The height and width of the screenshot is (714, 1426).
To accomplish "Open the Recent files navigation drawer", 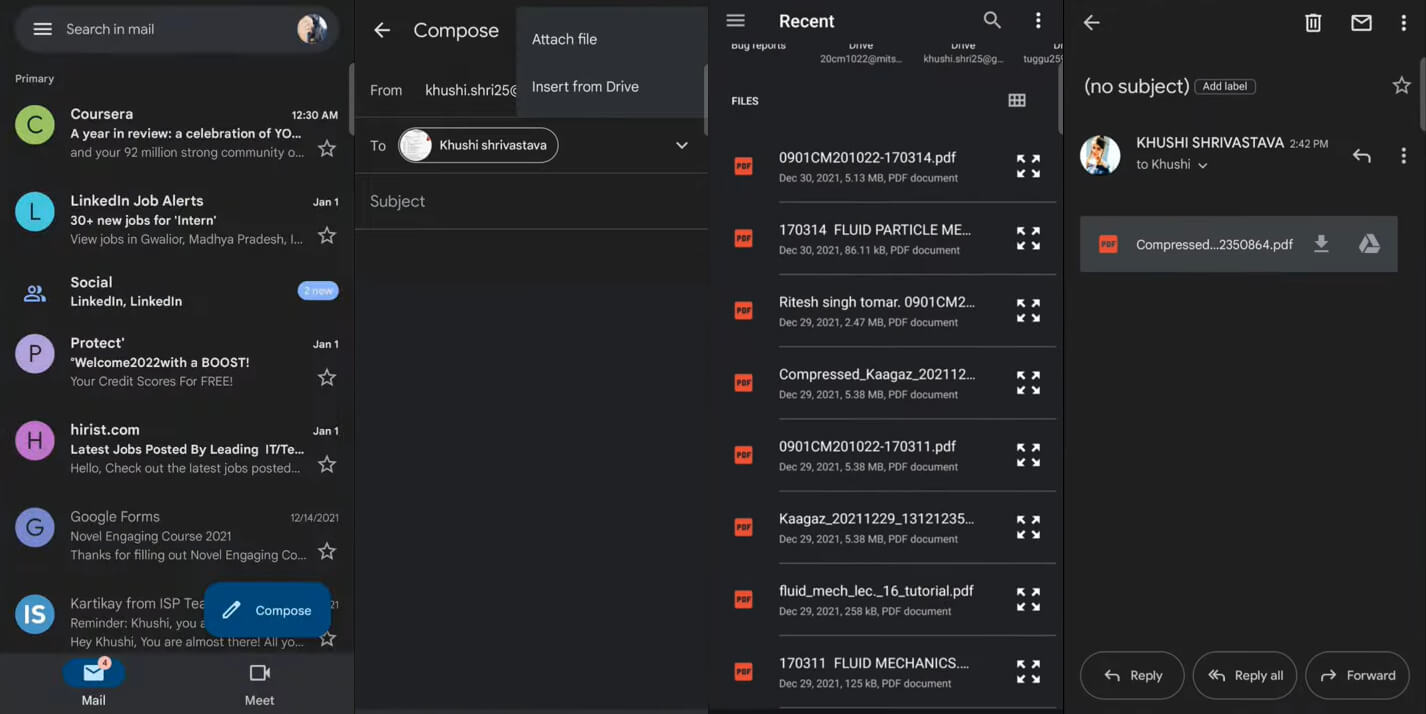I will tap(736, 21).
